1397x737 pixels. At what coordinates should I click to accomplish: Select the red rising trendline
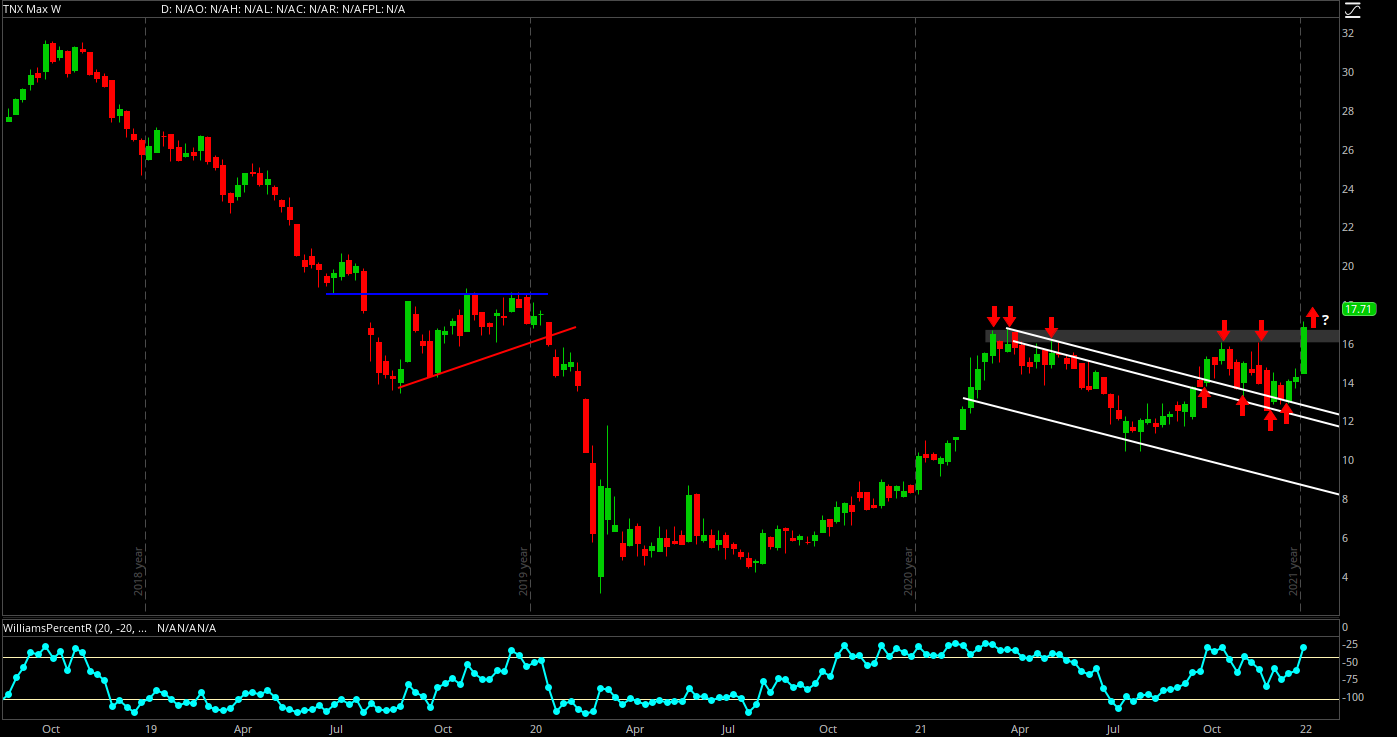(487, 356)
